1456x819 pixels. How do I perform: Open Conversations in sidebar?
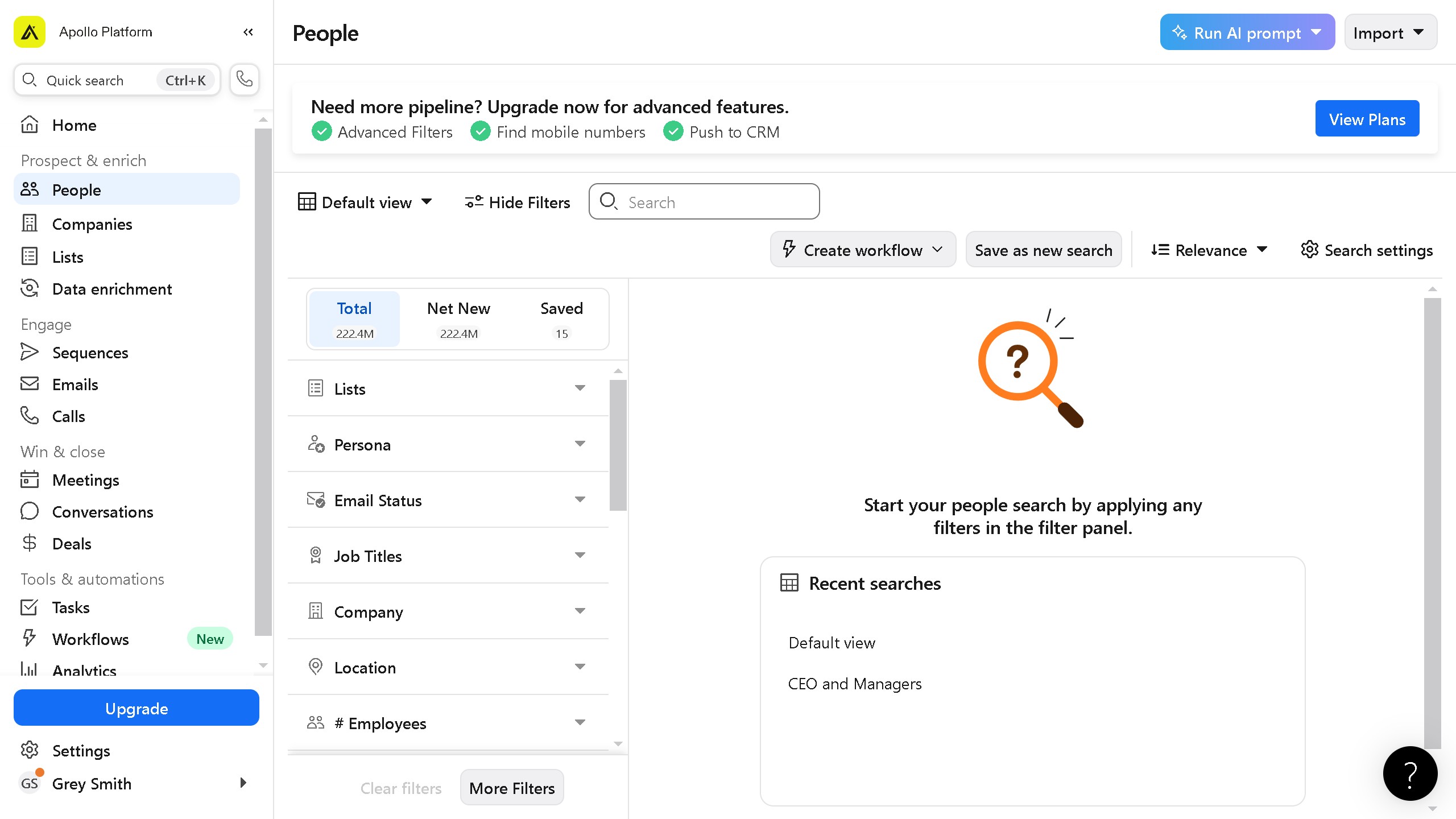click(102, 512)
